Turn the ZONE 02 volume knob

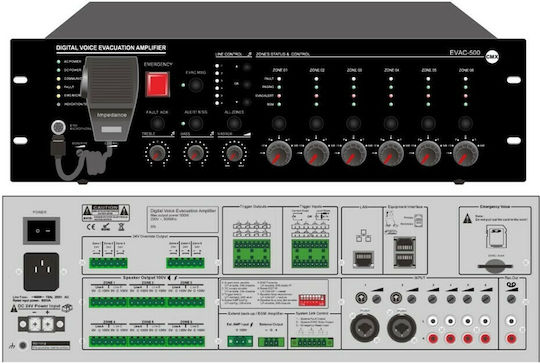coord(316,153)
